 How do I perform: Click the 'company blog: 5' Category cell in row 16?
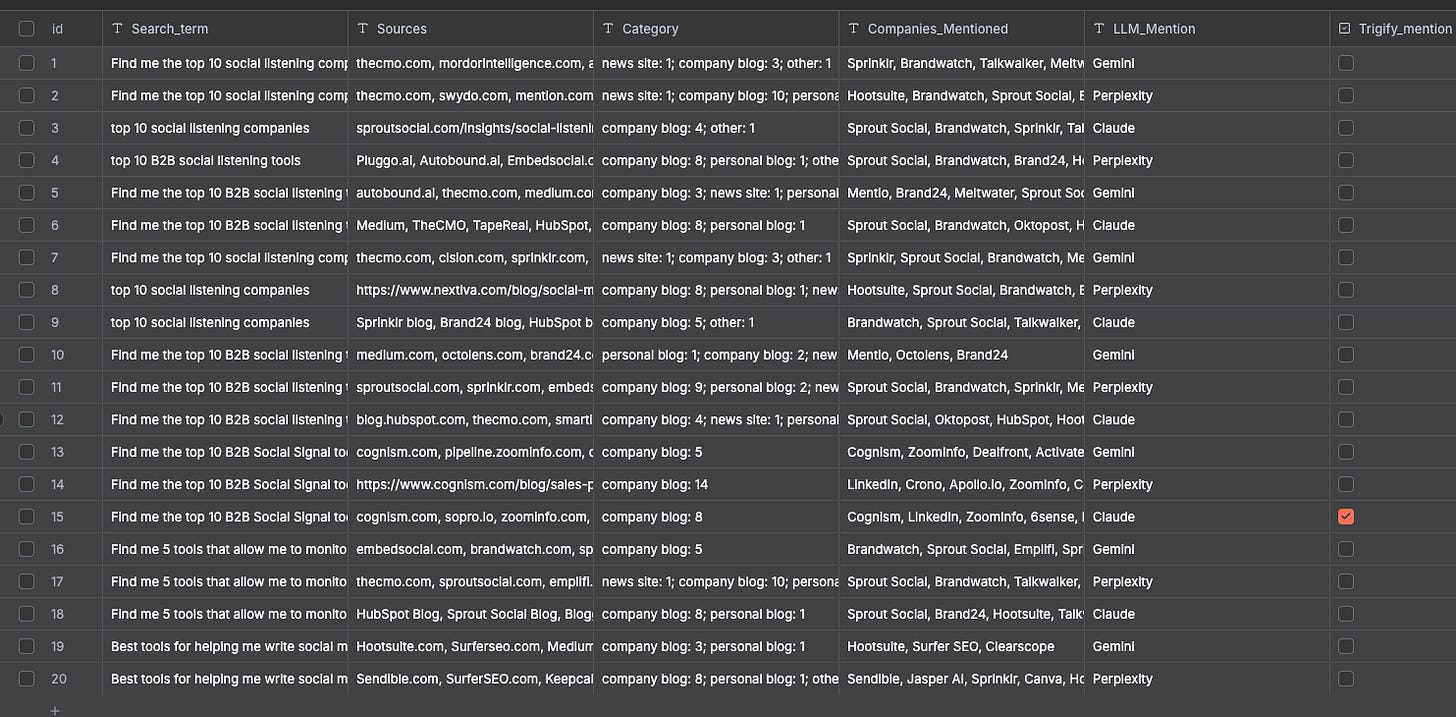point(716,549)
